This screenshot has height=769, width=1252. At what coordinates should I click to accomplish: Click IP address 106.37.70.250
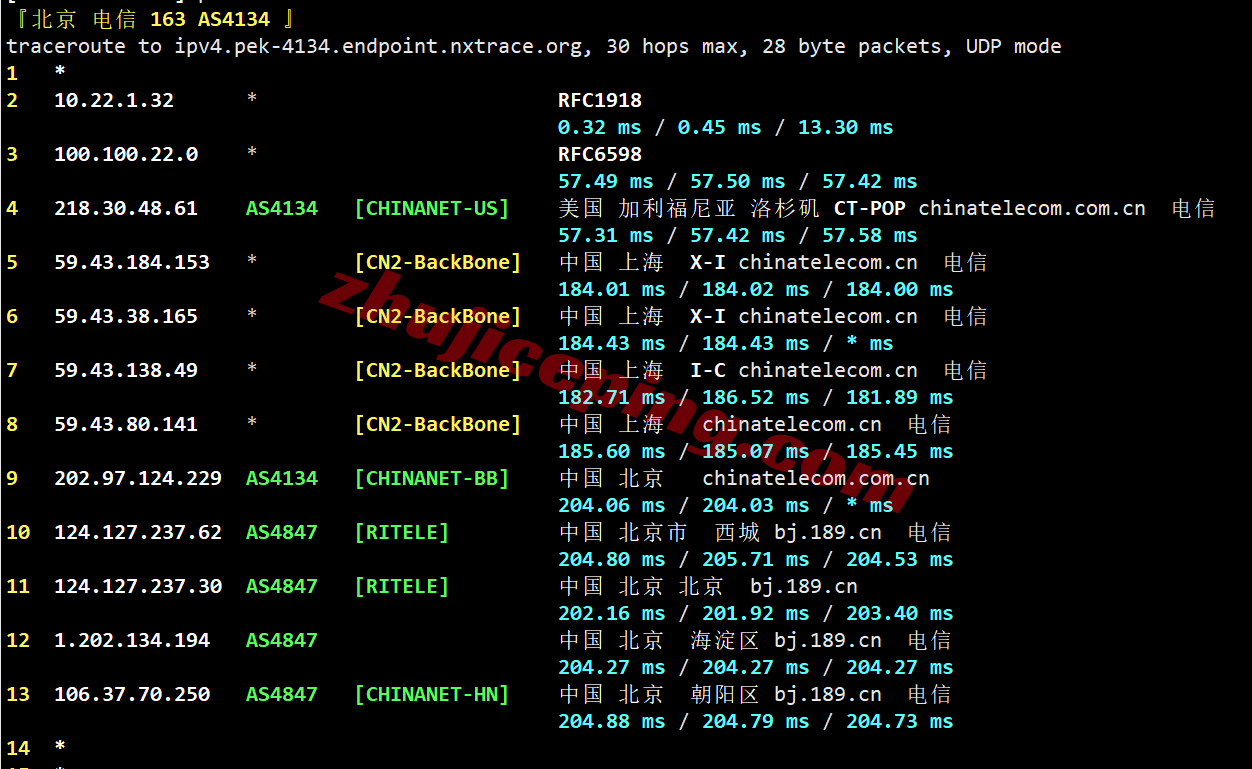click(132, 694)
